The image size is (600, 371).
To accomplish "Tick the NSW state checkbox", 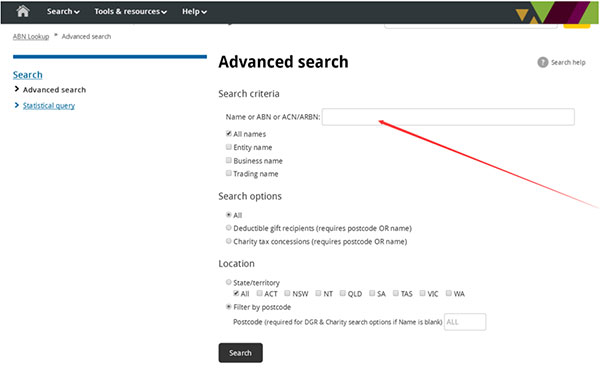I will click(287, 293).
